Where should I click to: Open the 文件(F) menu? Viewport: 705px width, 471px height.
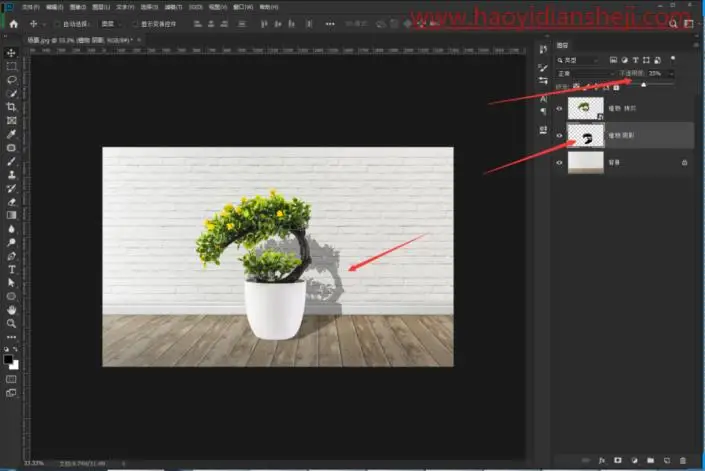[x=31, y=7]
